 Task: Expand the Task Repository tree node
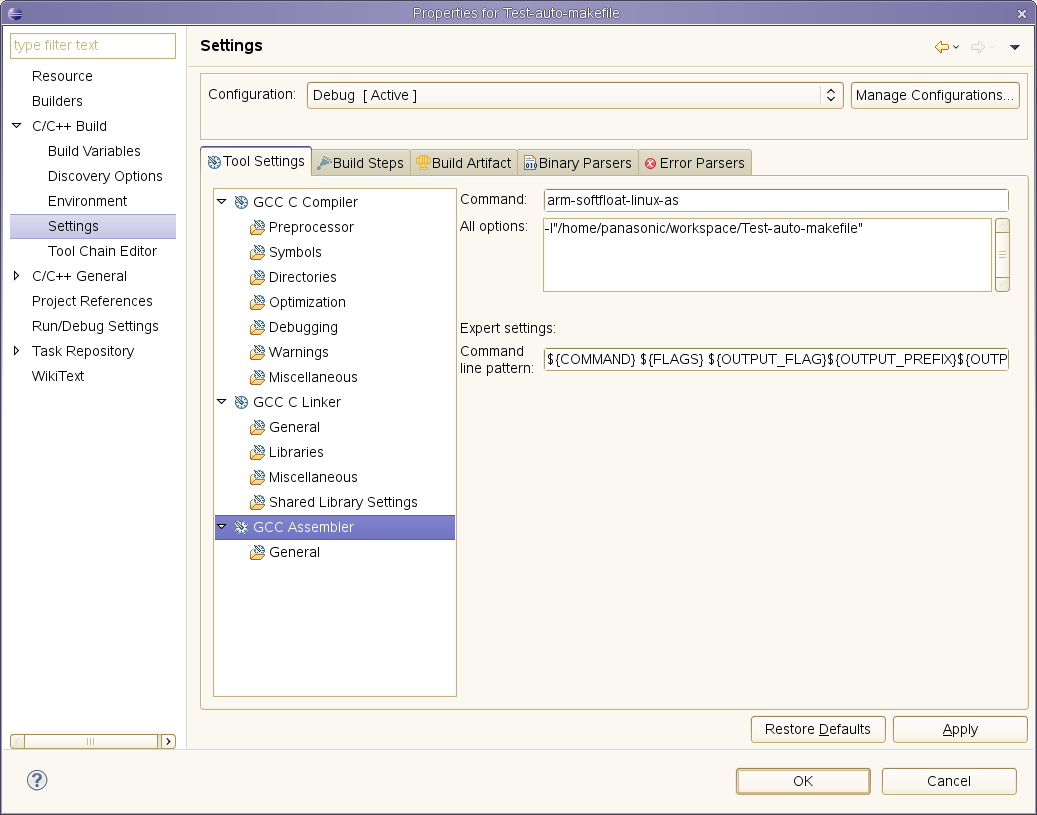[x=17, y=351]
